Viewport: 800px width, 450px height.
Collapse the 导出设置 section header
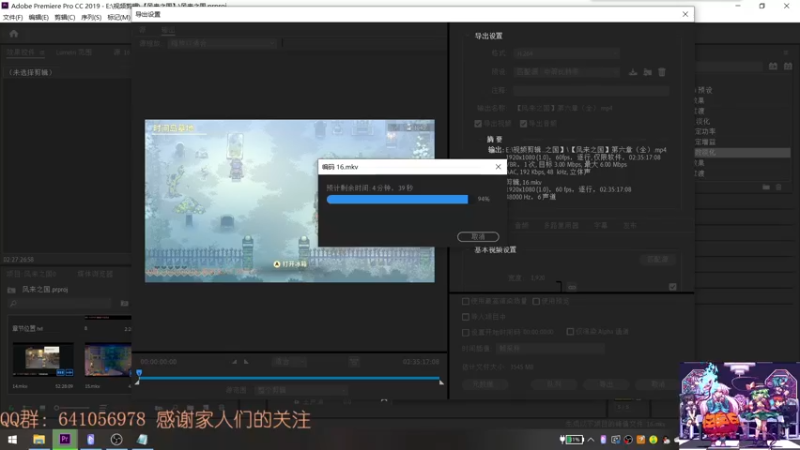[x=488, y=36]
